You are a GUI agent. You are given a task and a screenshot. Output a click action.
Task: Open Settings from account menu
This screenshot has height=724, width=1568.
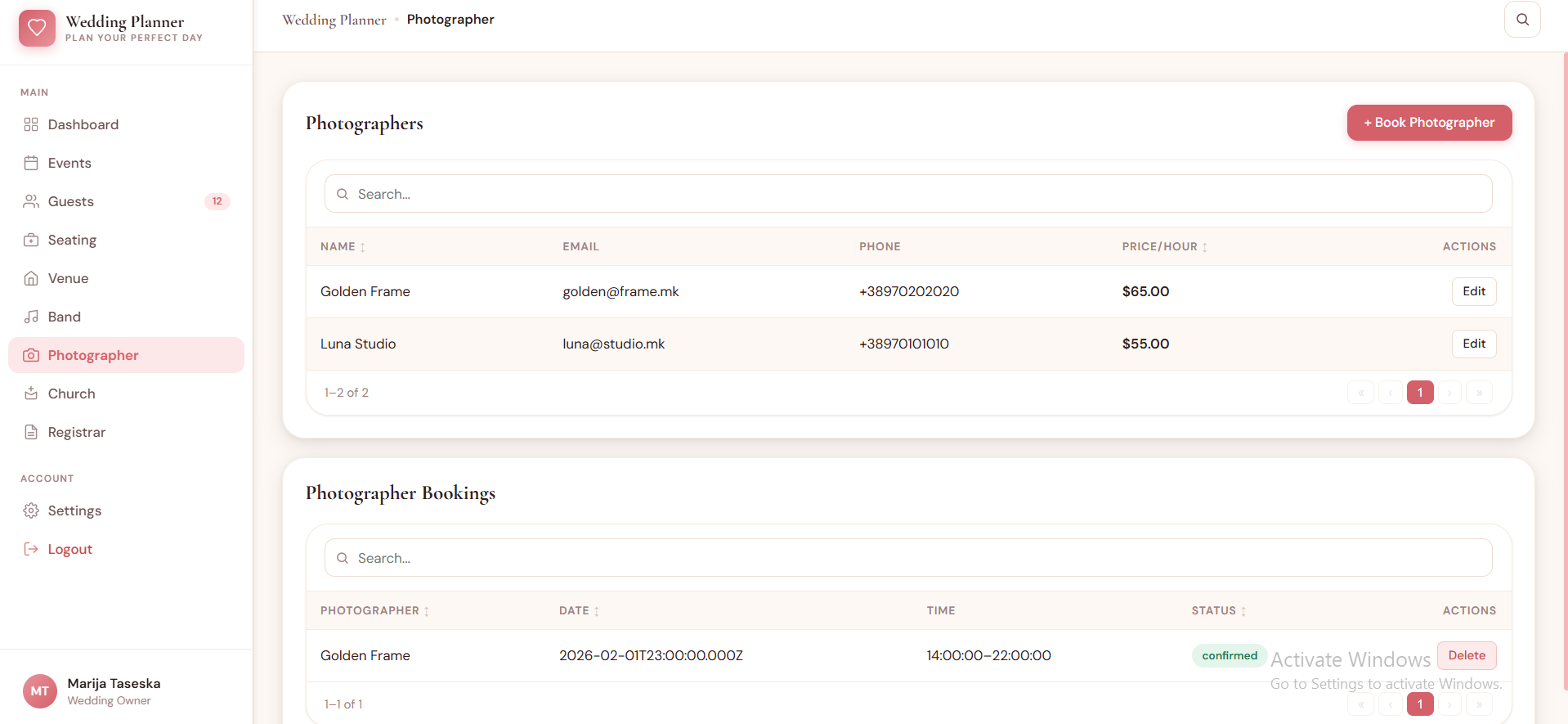click(x=74, y=510)
